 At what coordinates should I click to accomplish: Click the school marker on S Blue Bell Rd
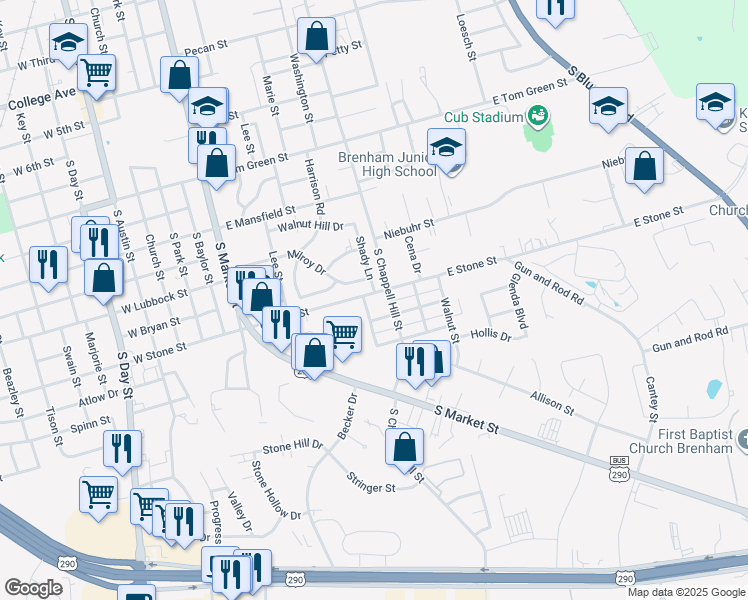click(608, 108)
